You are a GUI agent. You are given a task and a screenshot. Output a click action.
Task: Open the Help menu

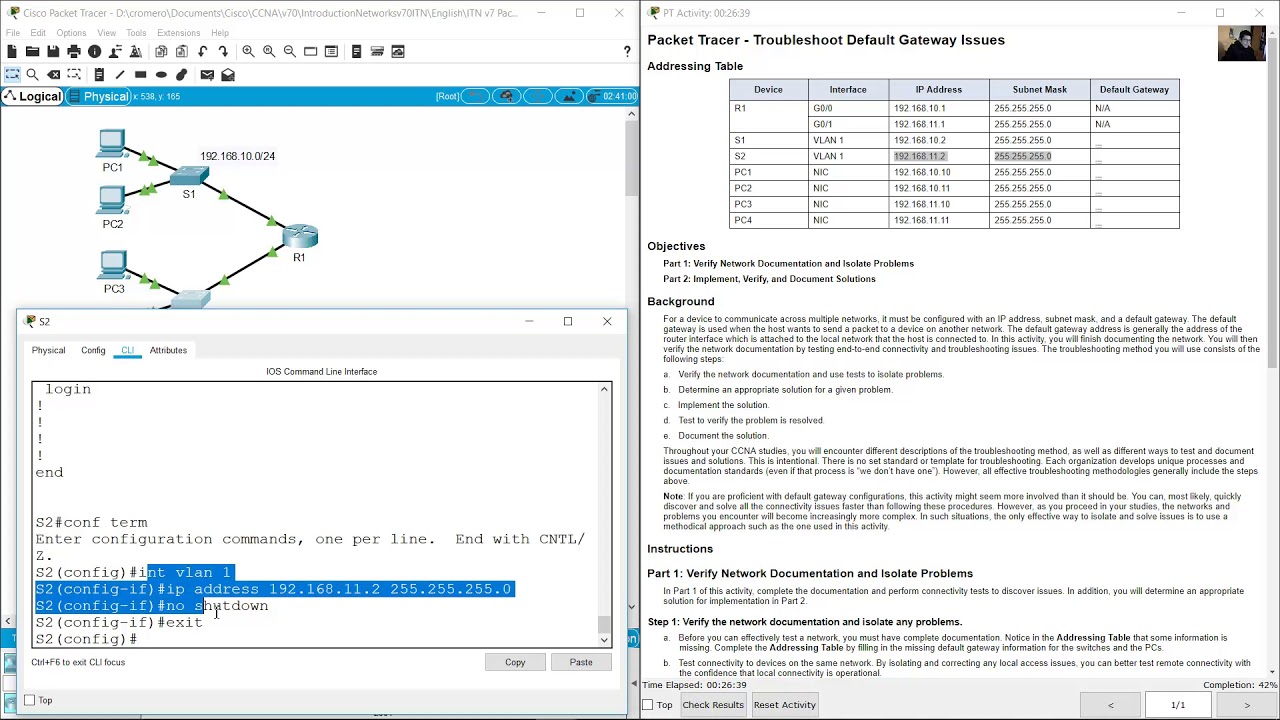pyautogui.click(x=220, y=33)
